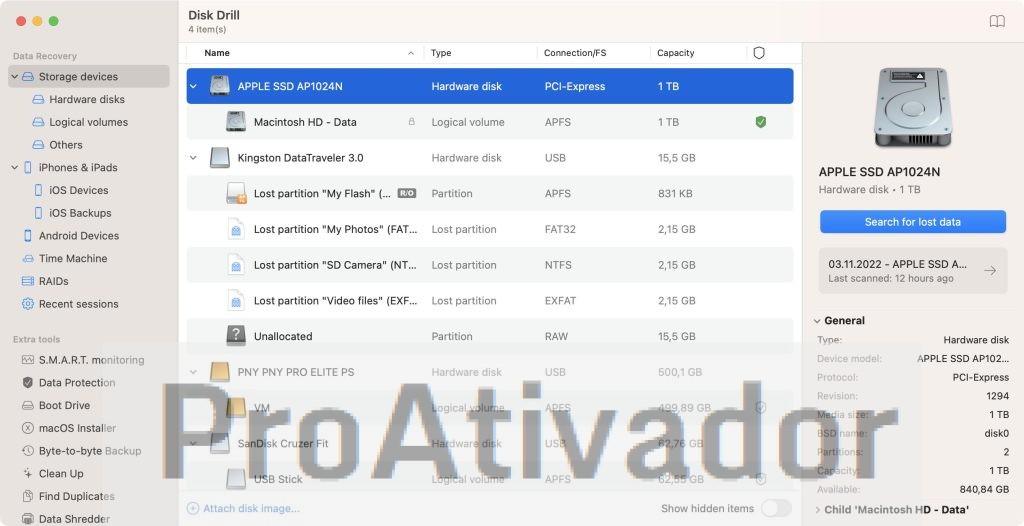1024x526 pixels.
Task: Sort by the Type column header
Action: click(x=441, y=53)
